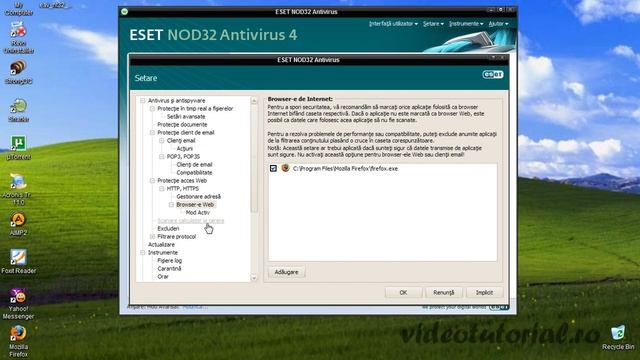Screen dimensions: 640x360
Task: Open the Ajutor menu
Action: pos(498,24)
